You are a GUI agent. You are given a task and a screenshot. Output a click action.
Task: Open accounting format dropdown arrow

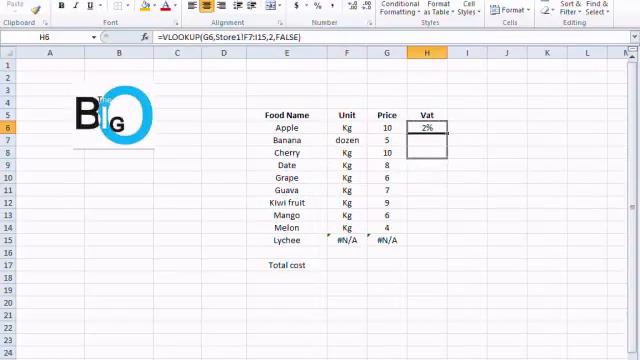click(306, 5)
